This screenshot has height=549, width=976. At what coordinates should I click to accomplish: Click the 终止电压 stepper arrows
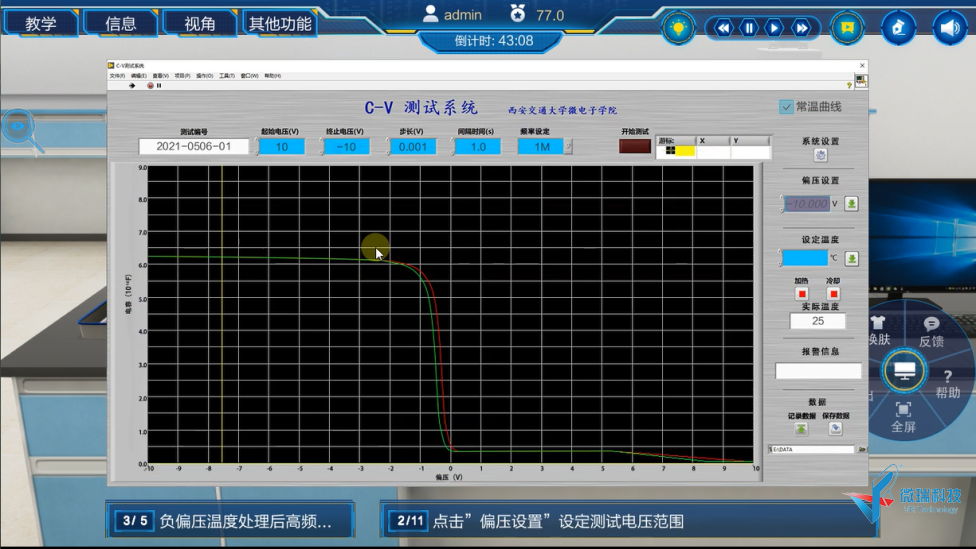322,147
